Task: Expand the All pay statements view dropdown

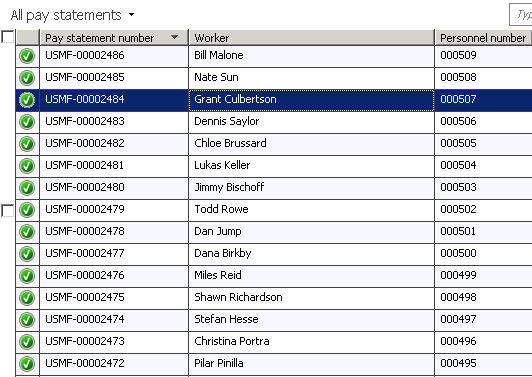Action: click(x=131, y=15)
